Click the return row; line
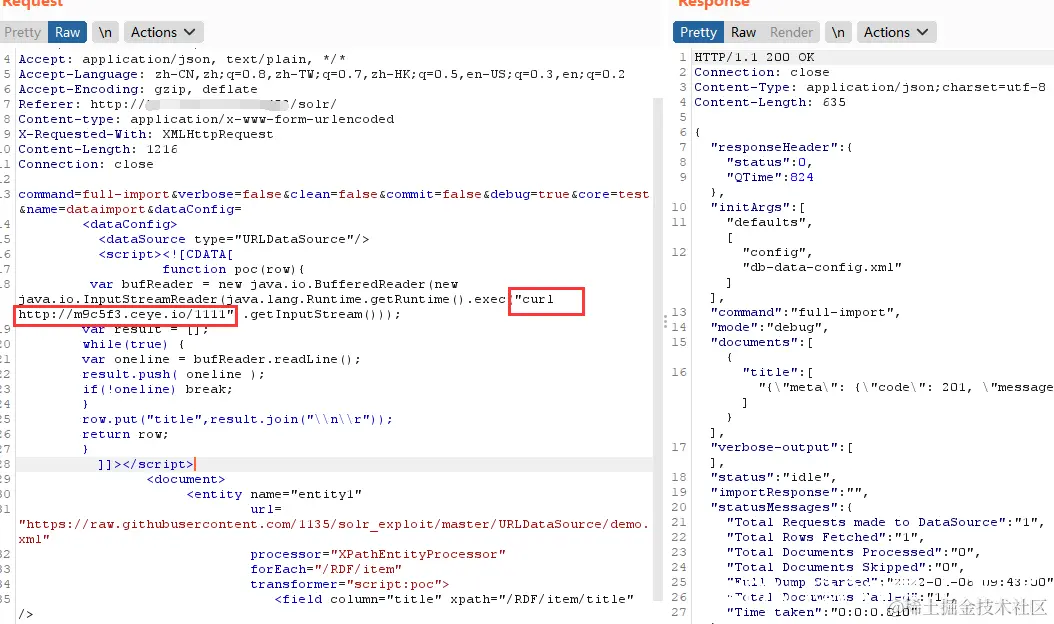 [125, 434]
